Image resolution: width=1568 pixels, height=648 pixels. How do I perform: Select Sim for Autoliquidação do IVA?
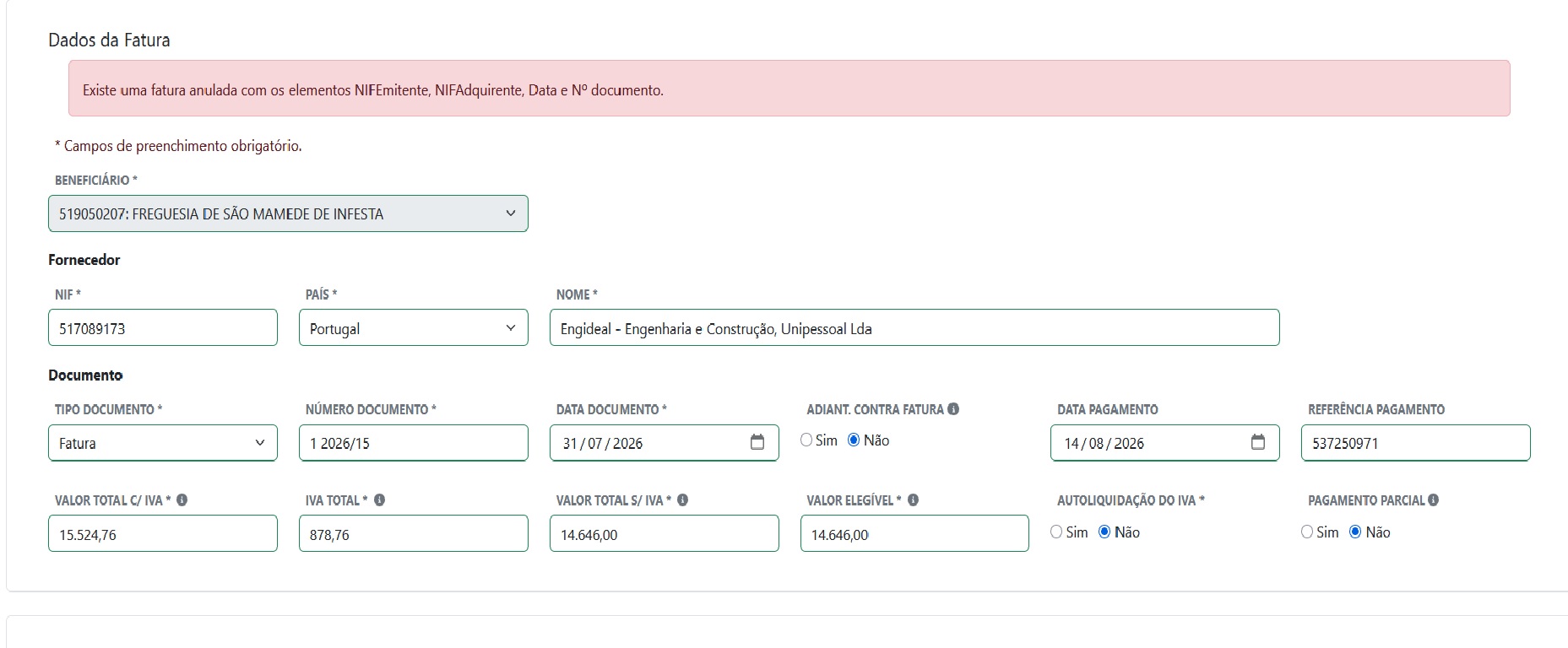click(1056, 532)
